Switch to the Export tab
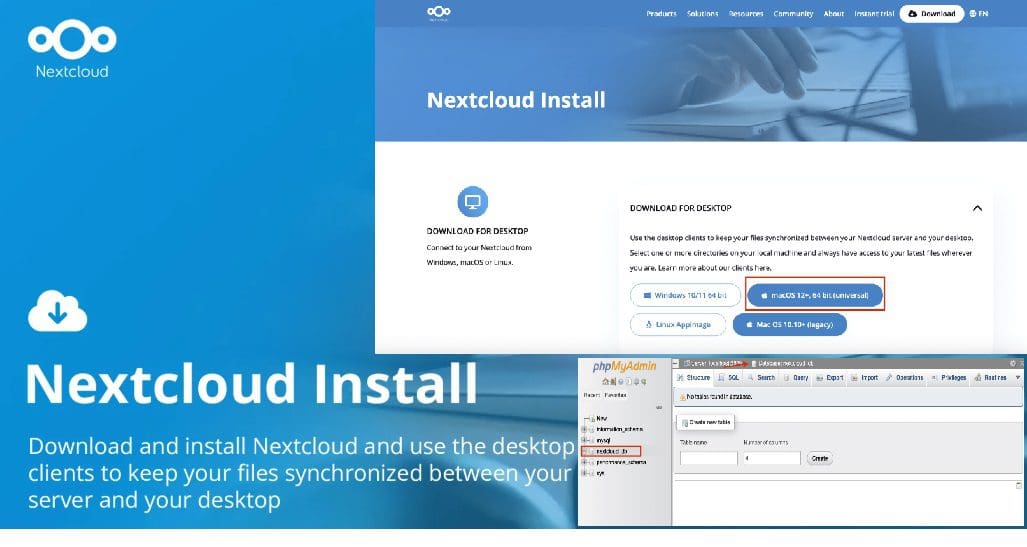This screenshot has height=547, width=1027. click(x=829, y=378)
